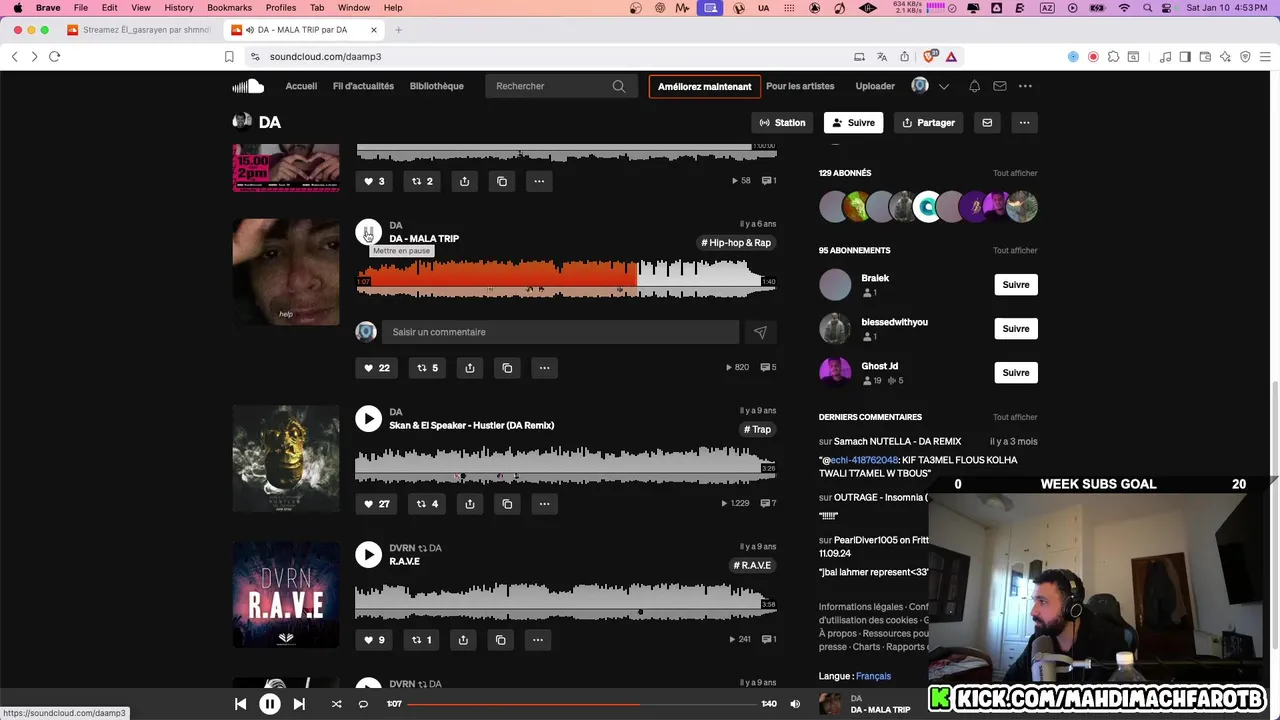1280x720 pixels.
Task: Share the Hustler DA Remix icon
Action: coord(469,504)
